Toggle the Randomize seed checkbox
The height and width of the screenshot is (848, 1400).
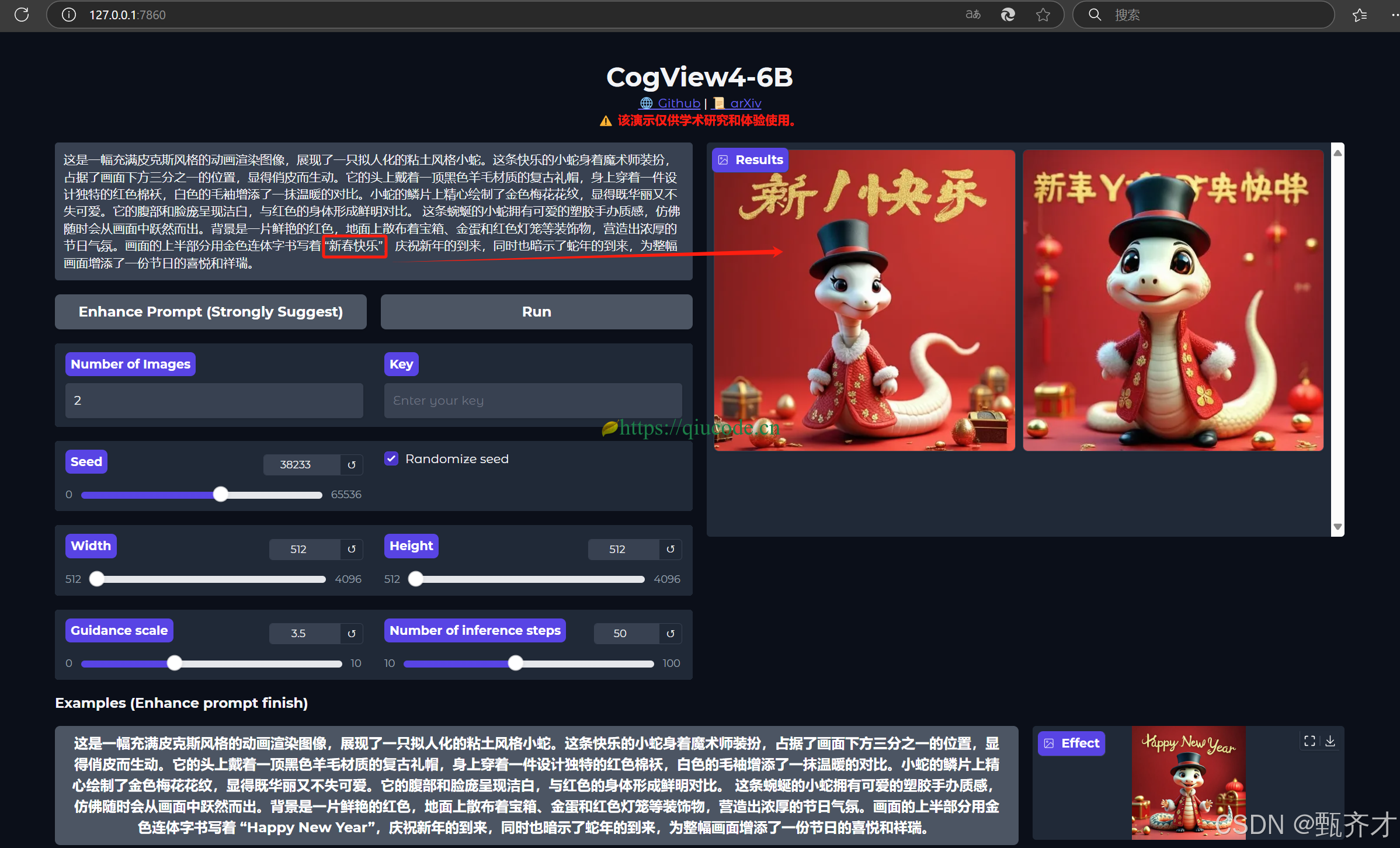391,459
